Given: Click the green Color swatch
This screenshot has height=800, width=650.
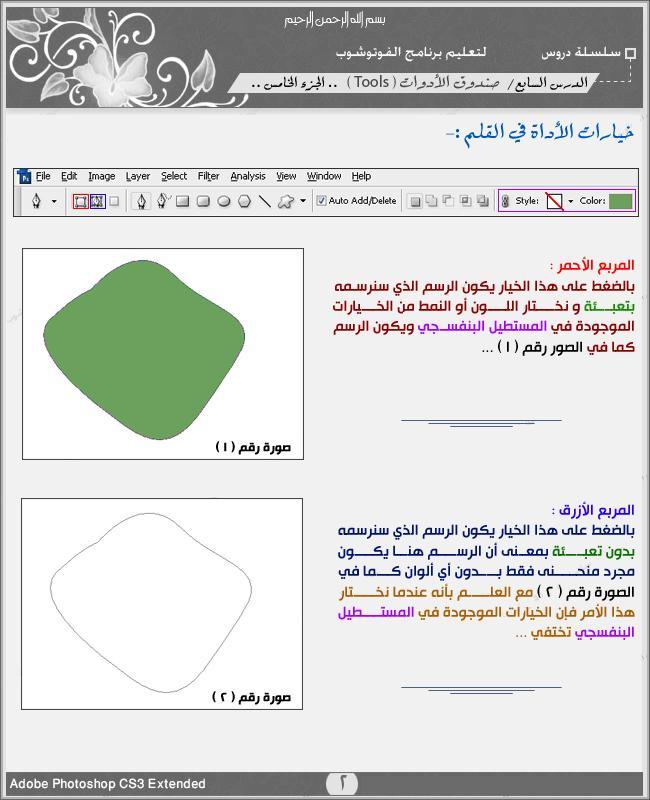Looking at the screenshot, I should pyautogui.click(x=621, y=201).
